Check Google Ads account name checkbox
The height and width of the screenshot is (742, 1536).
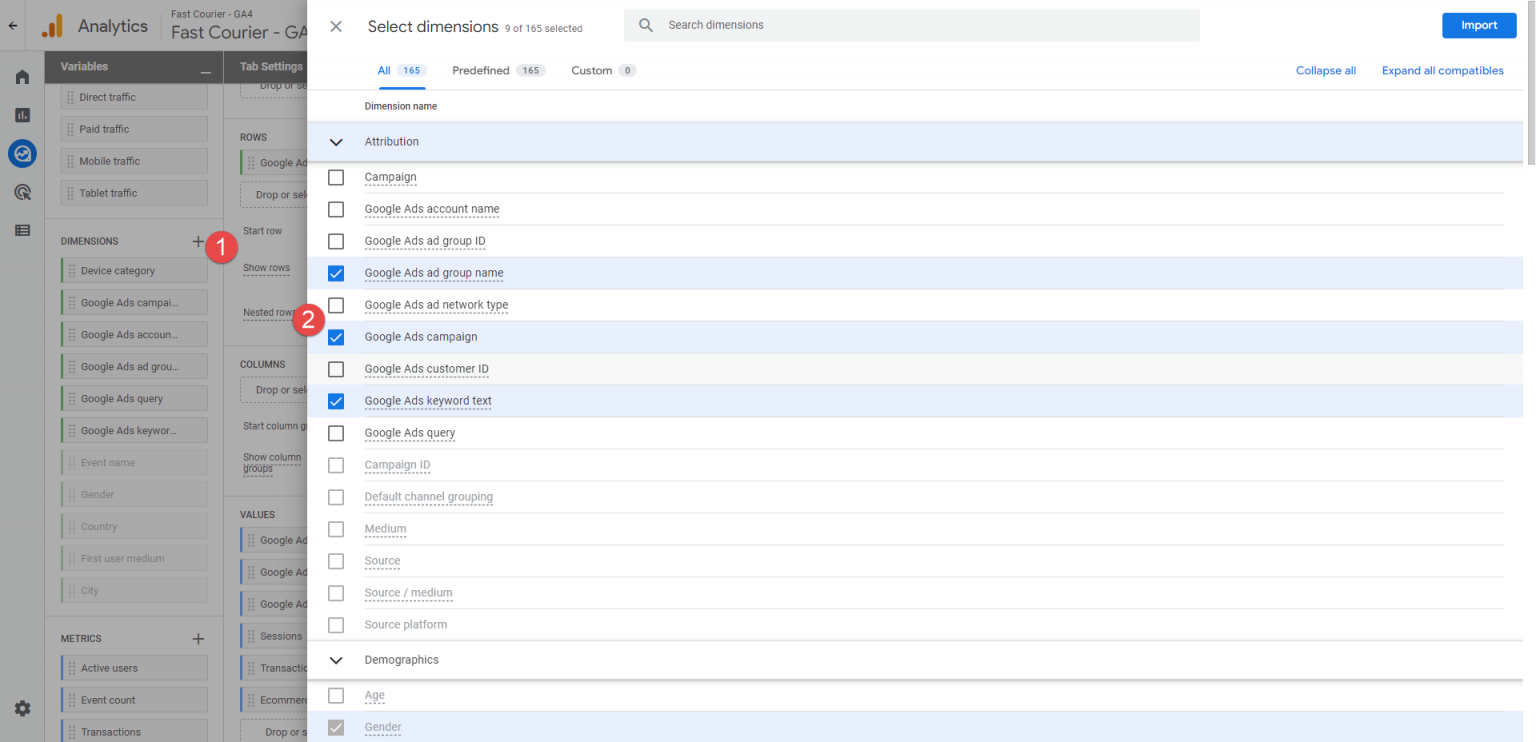pos(336,209)
